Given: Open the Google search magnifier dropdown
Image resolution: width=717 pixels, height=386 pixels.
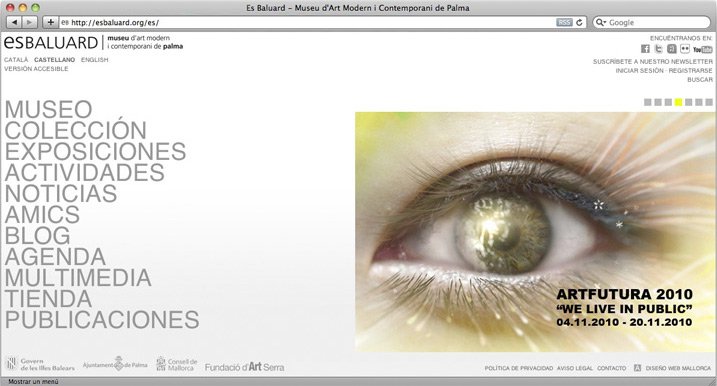Looking at the screenshot, I should 600,22.
